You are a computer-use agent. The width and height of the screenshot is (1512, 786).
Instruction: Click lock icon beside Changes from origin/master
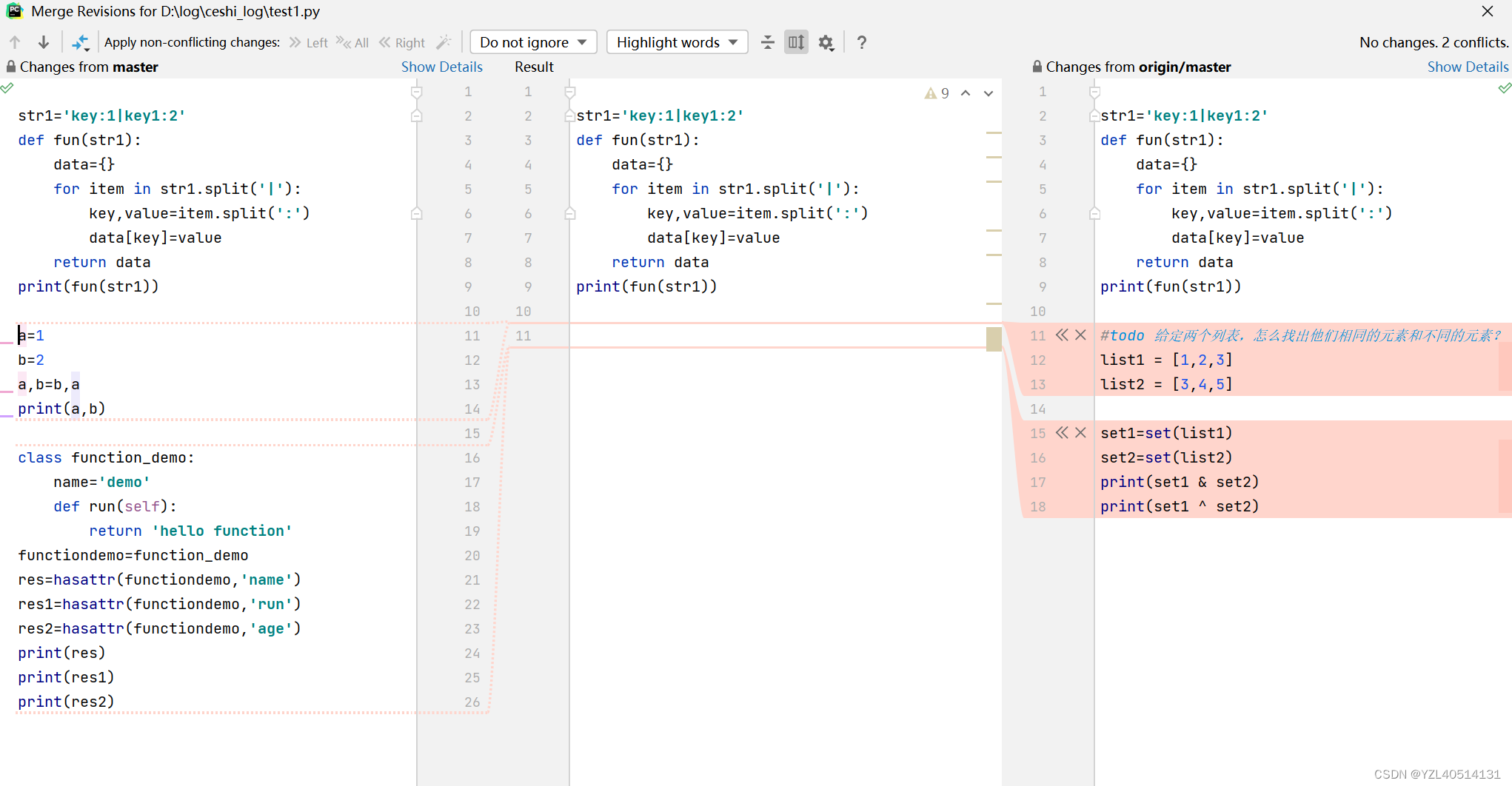[1037, 67]
